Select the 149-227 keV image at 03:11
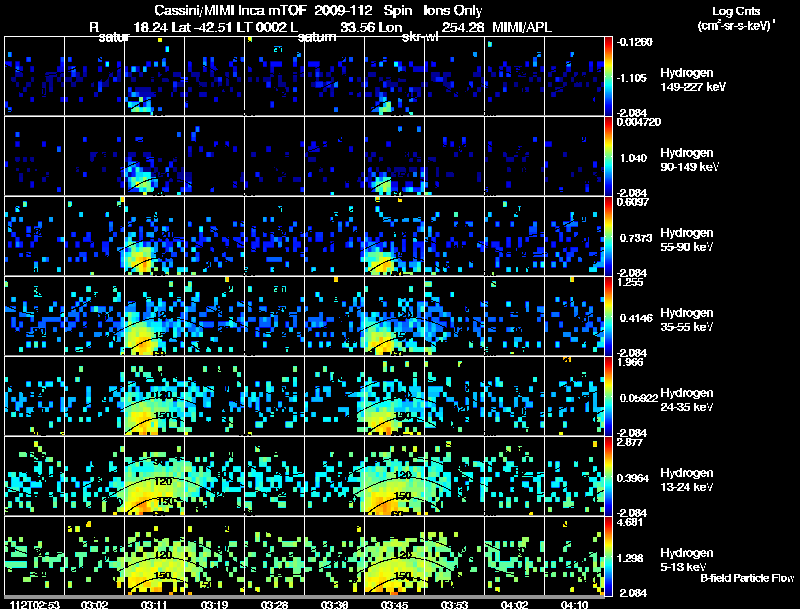 click(x=155, y=76)
